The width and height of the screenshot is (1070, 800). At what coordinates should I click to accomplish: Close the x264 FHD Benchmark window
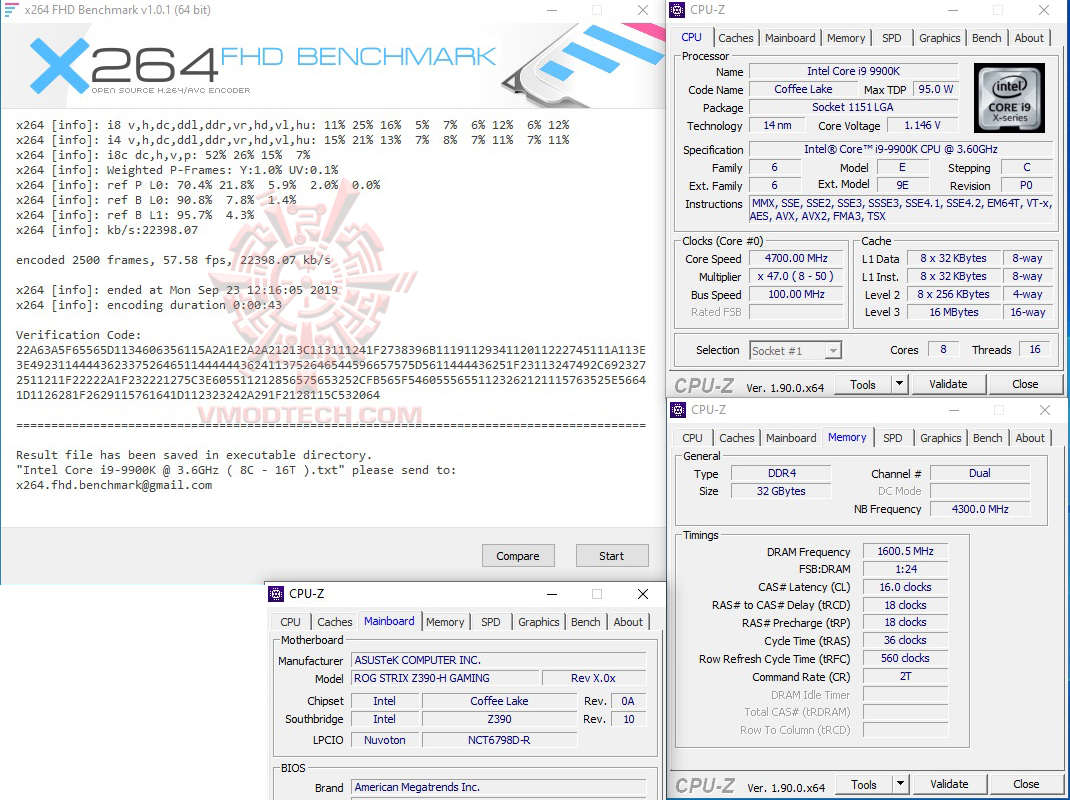click(x=643, y=10)
